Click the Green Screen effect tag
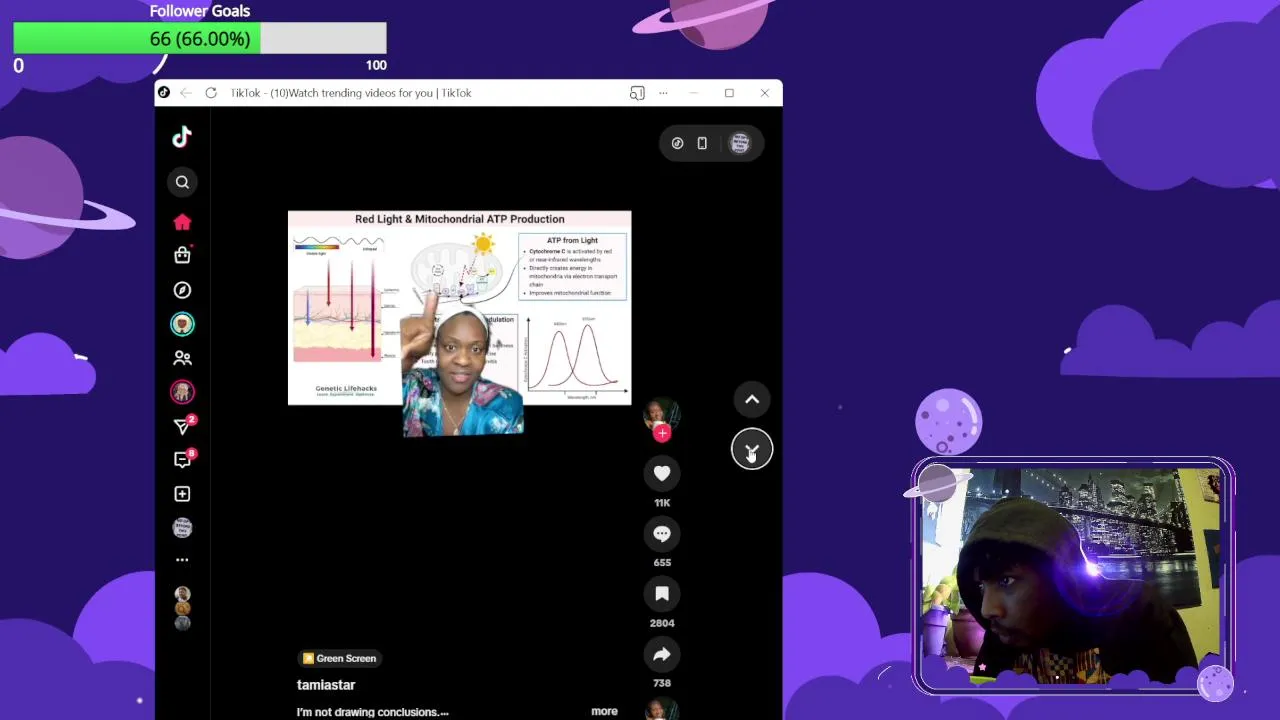Screen dimensions: 1280x720 pos(340,658)
